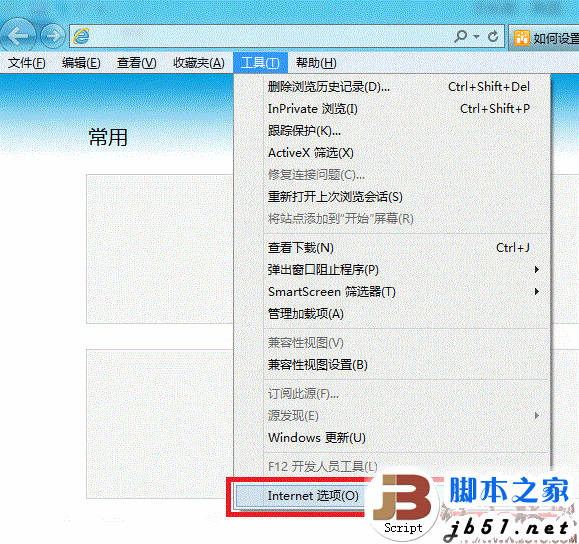Click the browser Forward arrow button
The width and height of the screenshot is (579, 544).
tap(53, 36)
